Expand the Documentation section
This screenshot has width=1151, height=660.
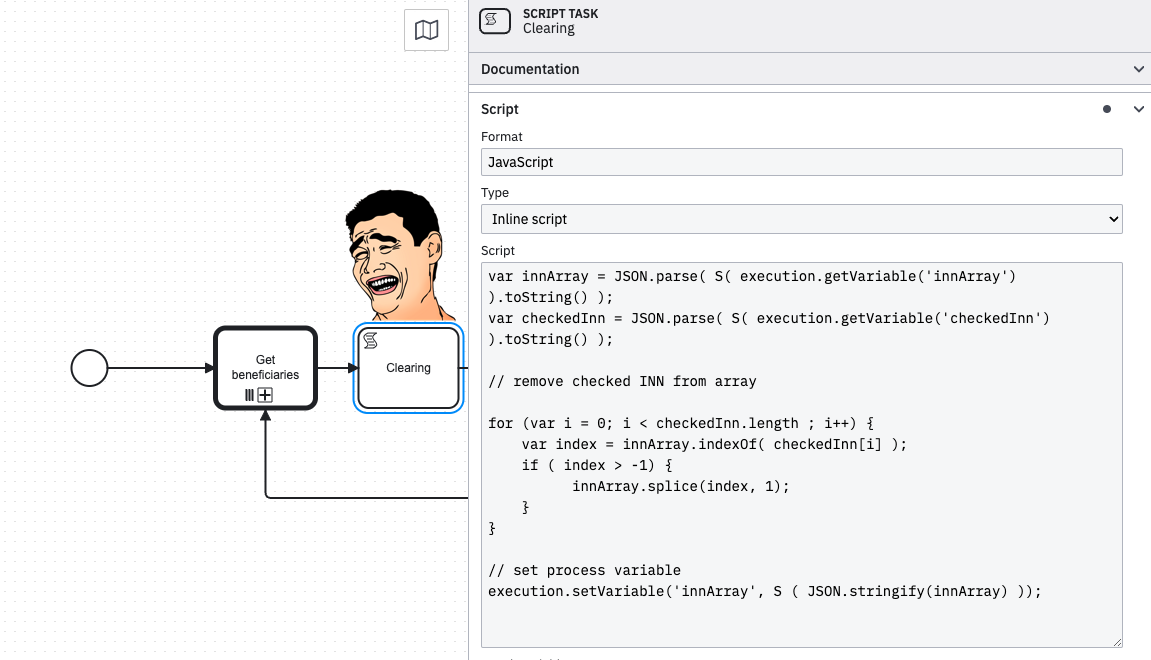(1139, 69)
